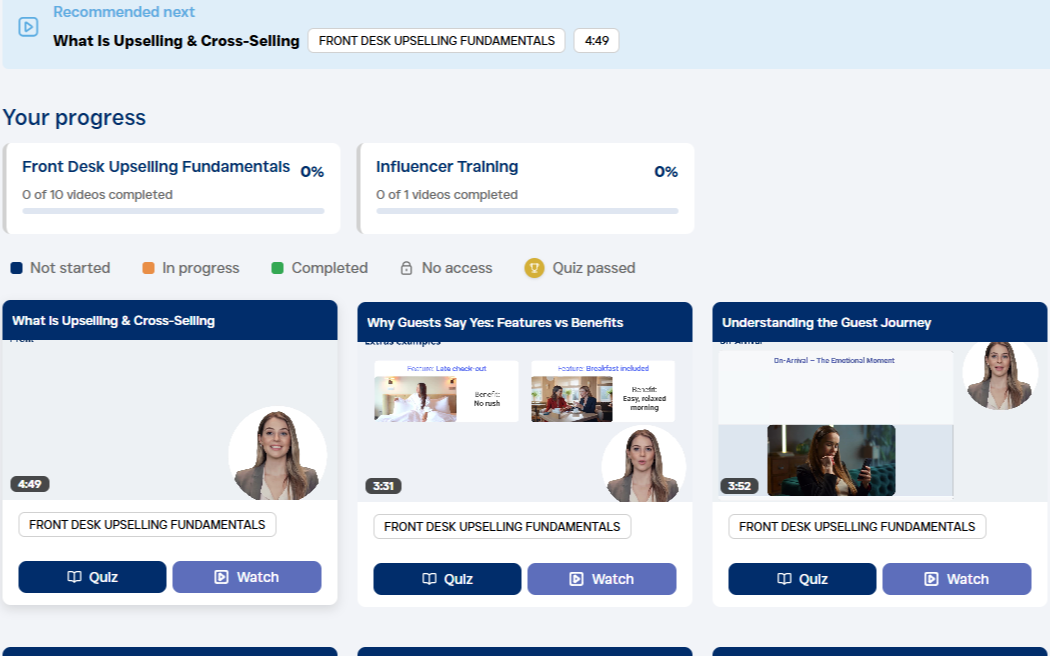Viewport: 1050px width, 656px height.
Task: Watch Understanding the Guest Journey video
Action: 957,579
